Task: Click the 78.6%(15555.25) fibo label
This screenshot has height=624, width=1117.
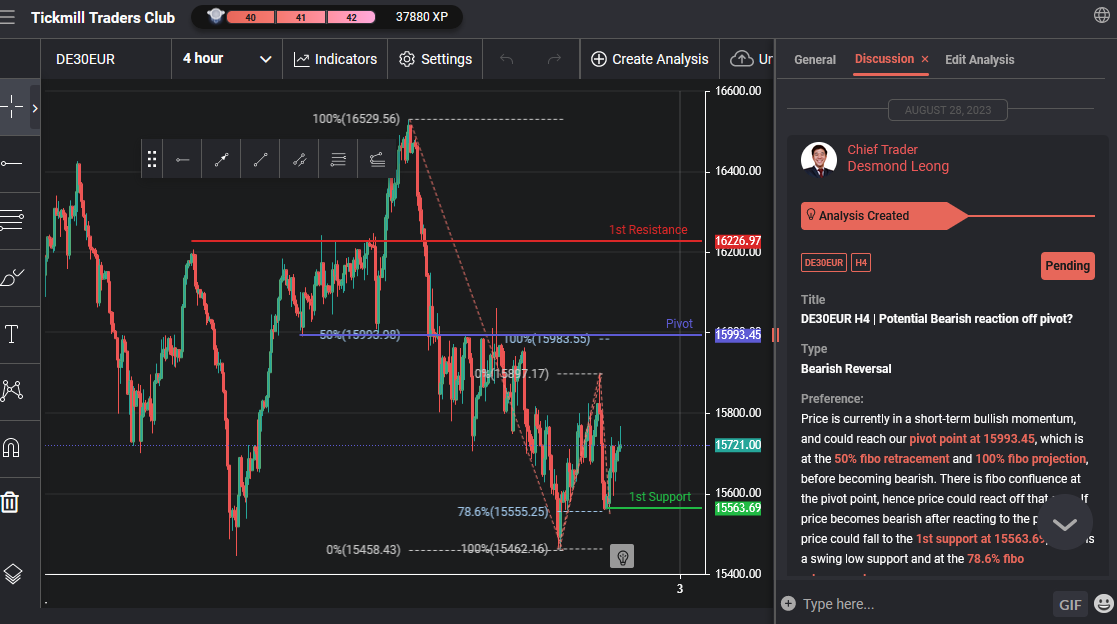Action: [503, 511]
